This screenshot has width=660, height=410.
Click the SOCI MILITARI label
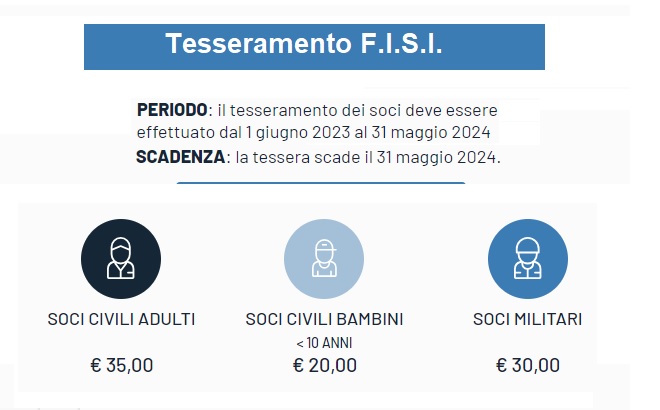click(528, 319)
